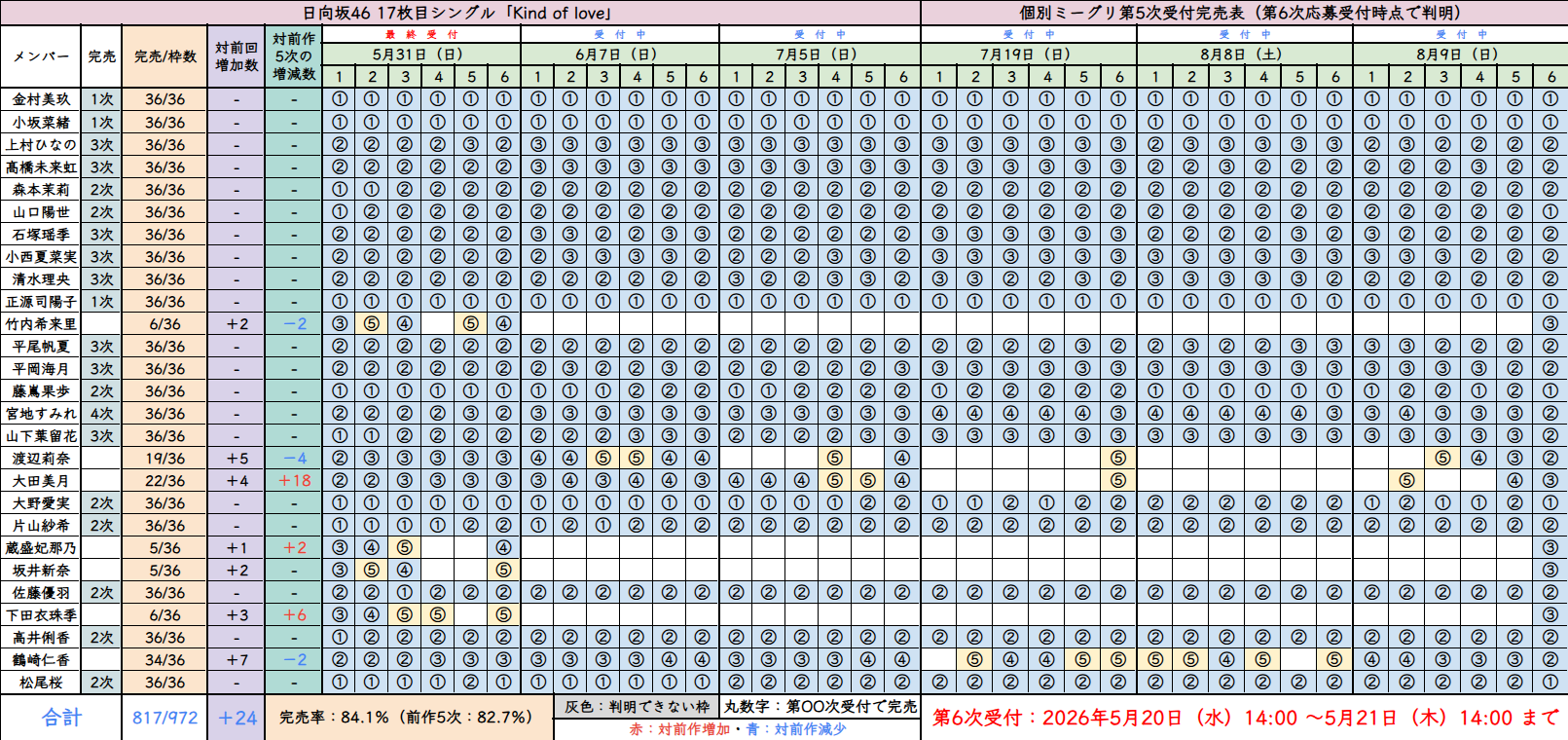
Task: Click the +7 increase in 鶴崎仁香's row
Action: 237,659
